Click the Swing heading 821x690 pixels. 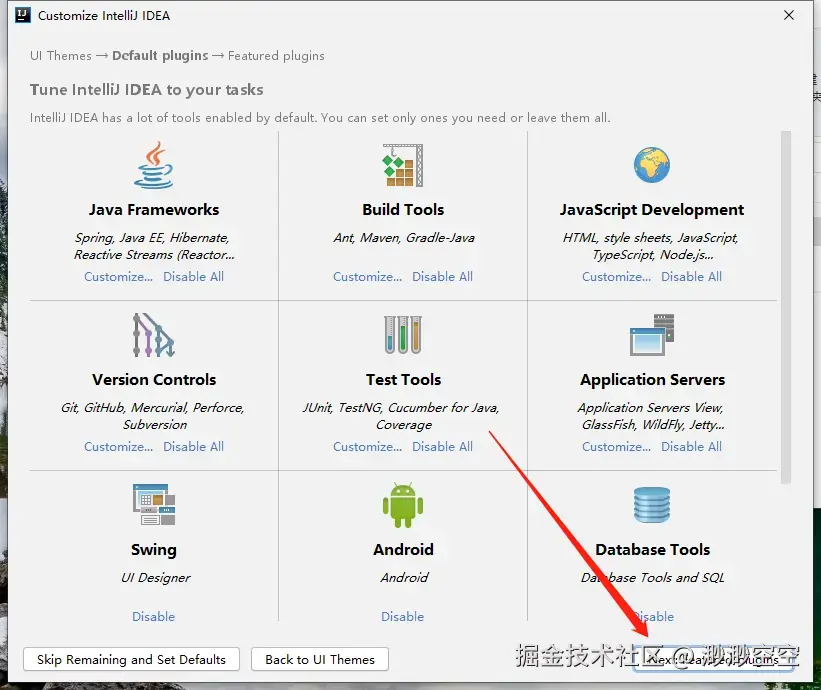click(x=154, y=550)
